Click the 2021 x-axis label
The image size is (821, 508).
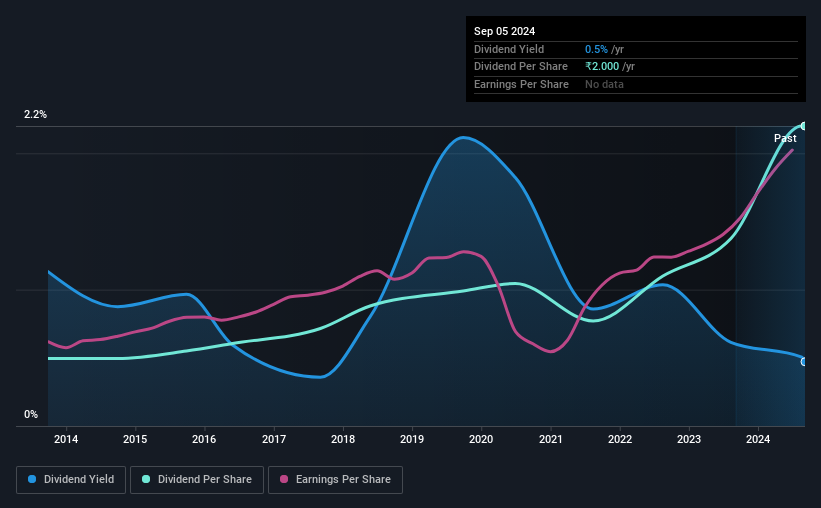[551, 439]
